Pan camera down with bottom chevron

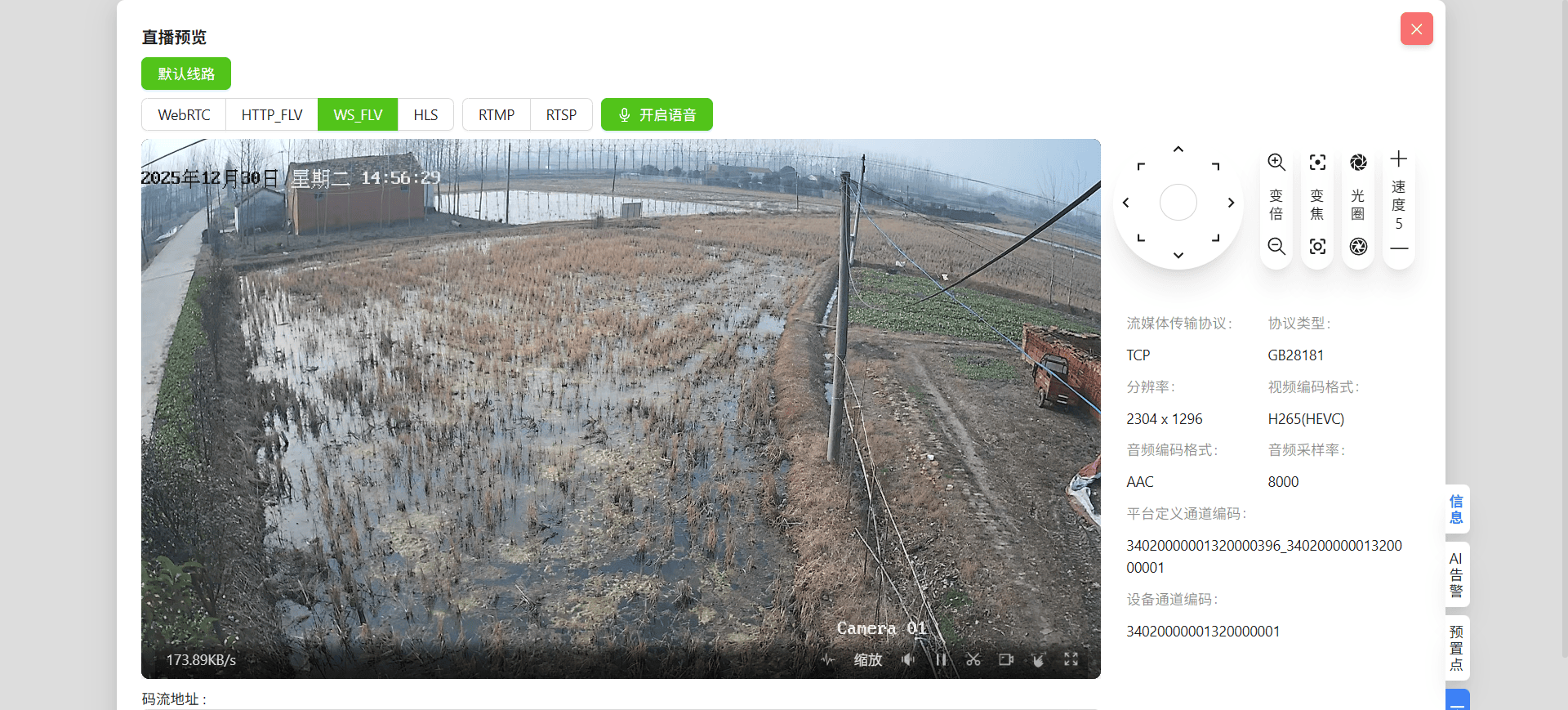click(x=1178, y=256)
